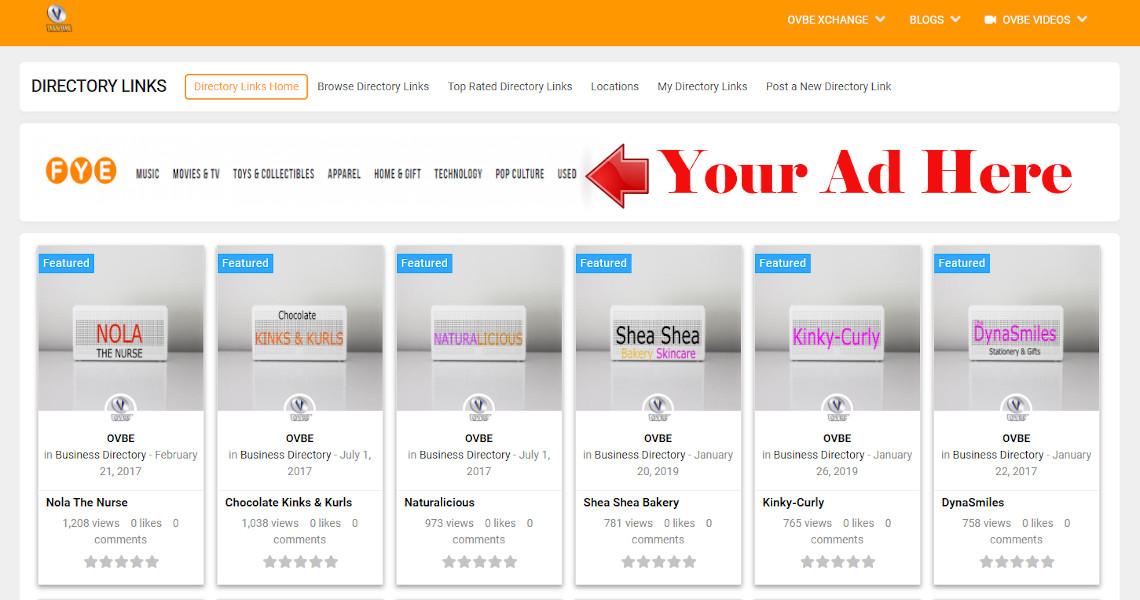Click Featured badge on Kinky-Curly card
1140x600 pixels.
pos(782,263)
